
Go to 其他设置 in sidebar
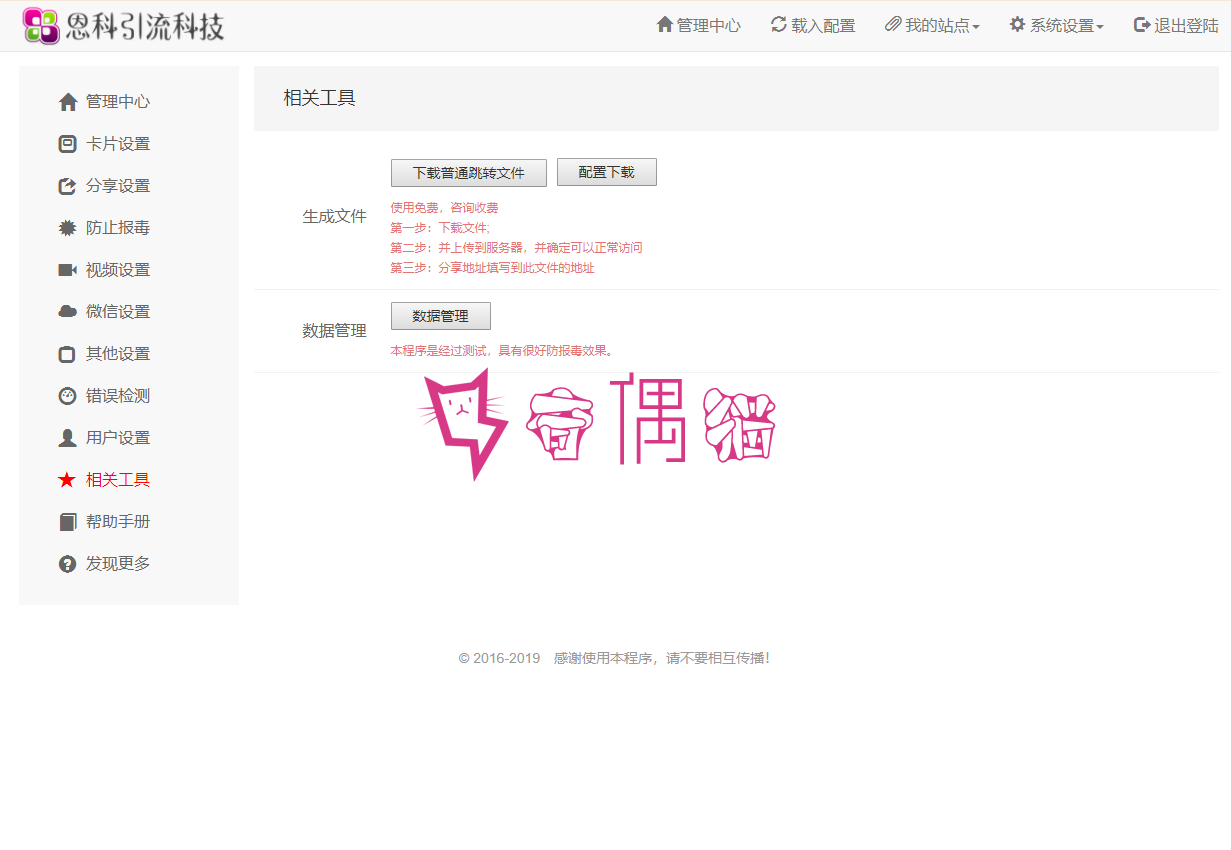point(118,354)
